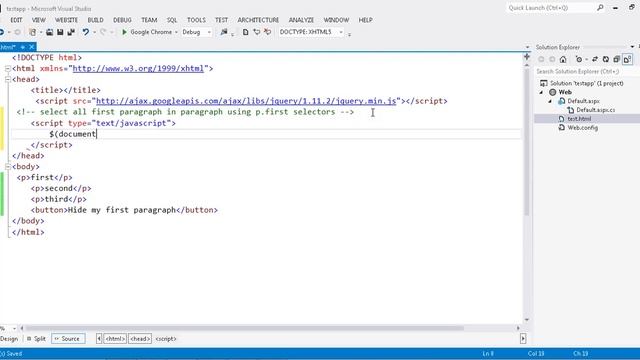Collapse the html element outline box
This screenshot has height=360, width=640.
click(8, 69)
